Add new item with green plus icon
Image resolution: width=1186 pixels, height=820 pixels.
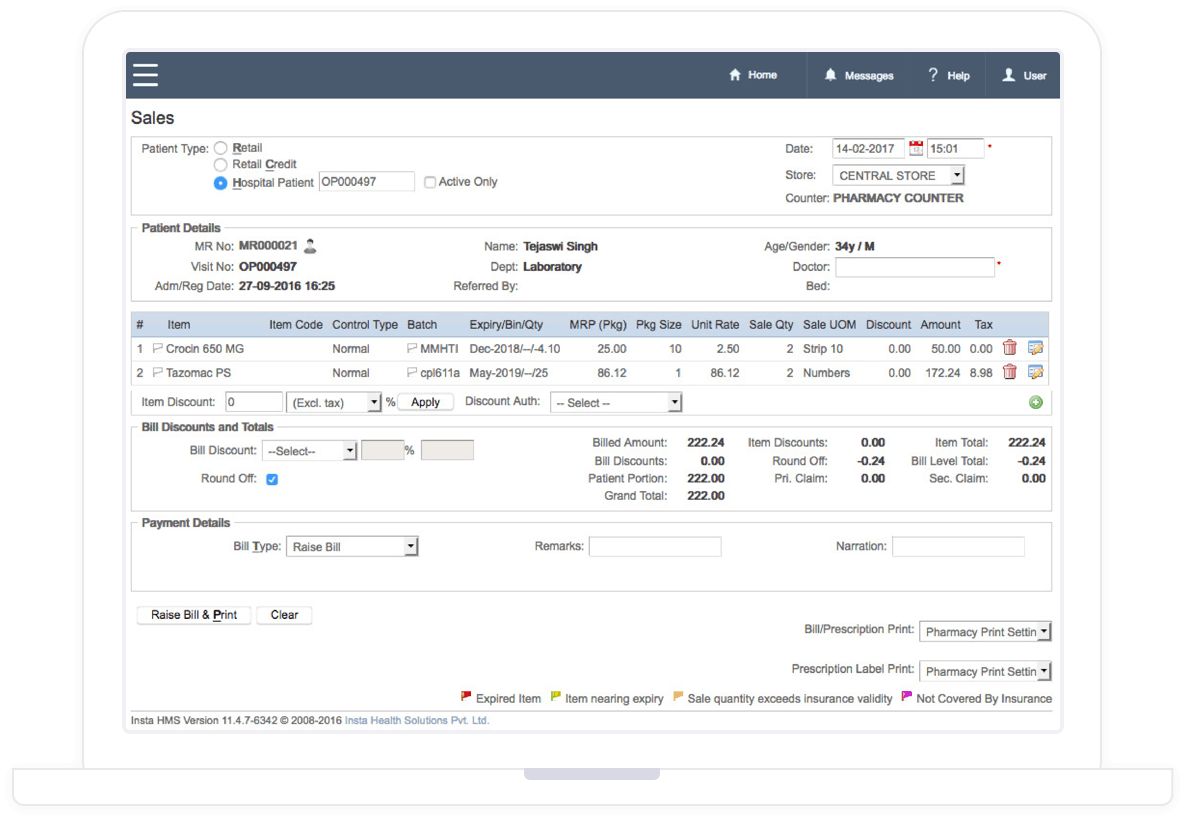pyautogui.click(x=1035, y=402)
